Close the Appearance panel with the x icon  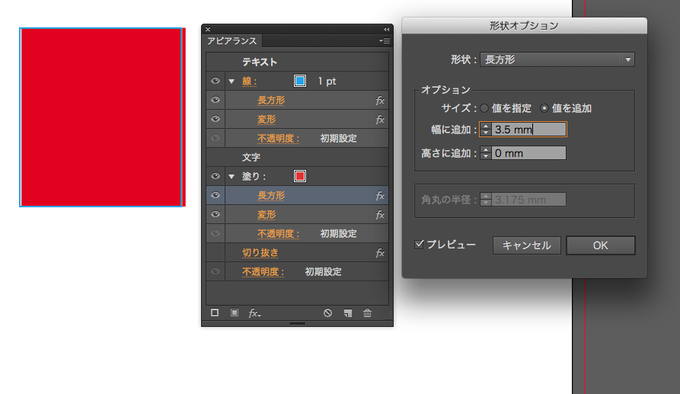(x=208, y=29)
